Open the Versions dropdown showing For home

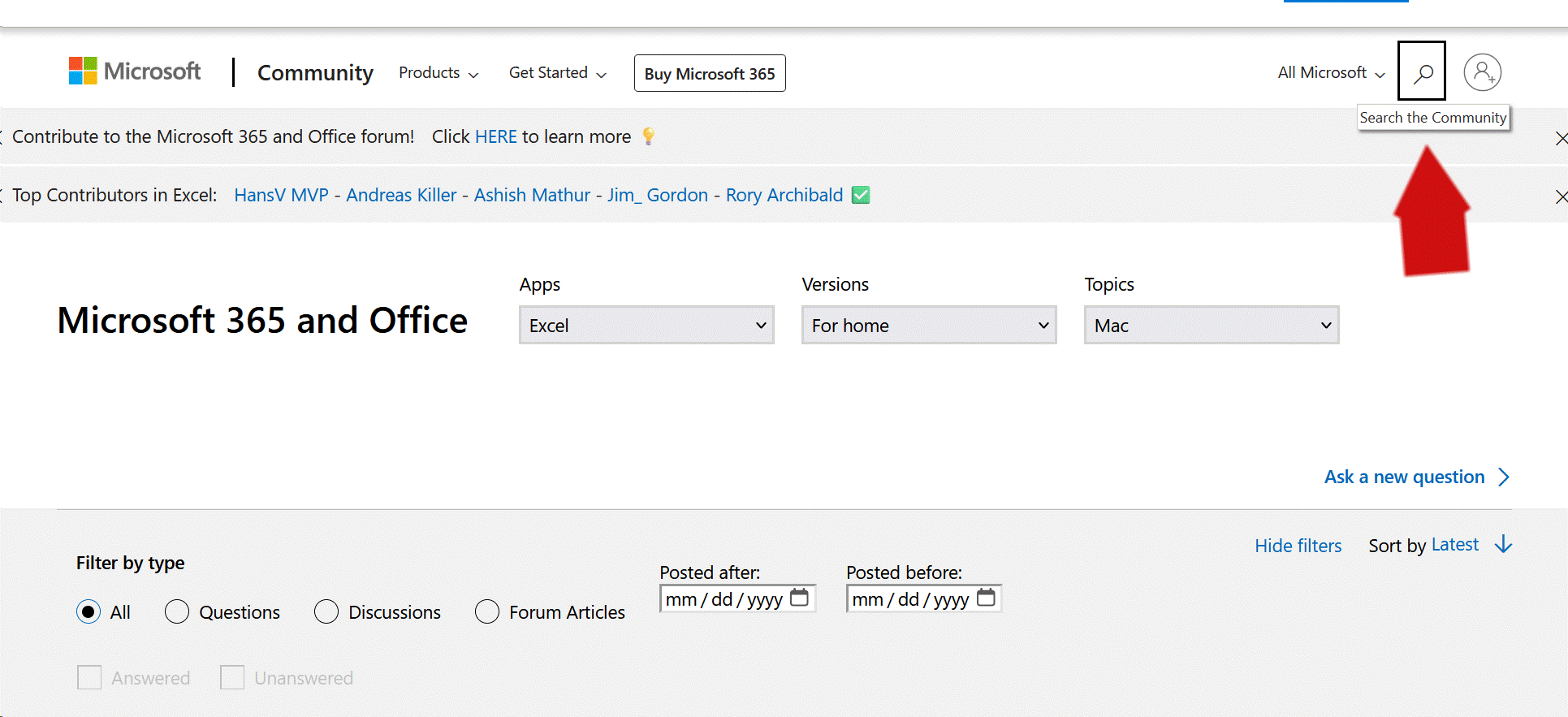(x=929, y=325)
